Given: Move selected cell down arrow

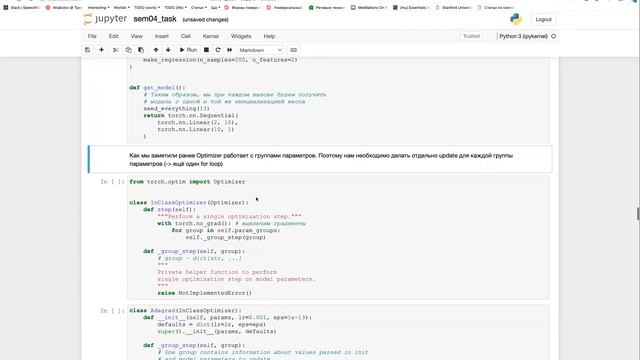Looking at the screenshot, I should 168,50.
